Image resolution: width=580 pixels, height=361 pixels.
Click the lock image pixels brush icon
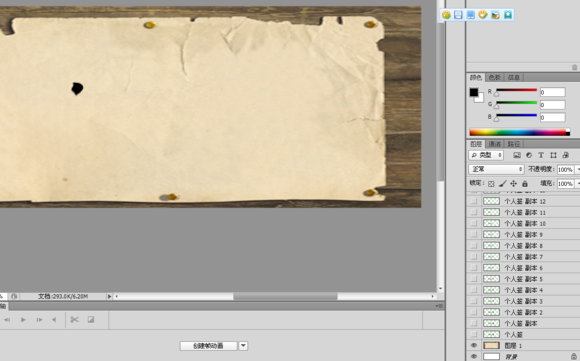click(x=502, y=183)
